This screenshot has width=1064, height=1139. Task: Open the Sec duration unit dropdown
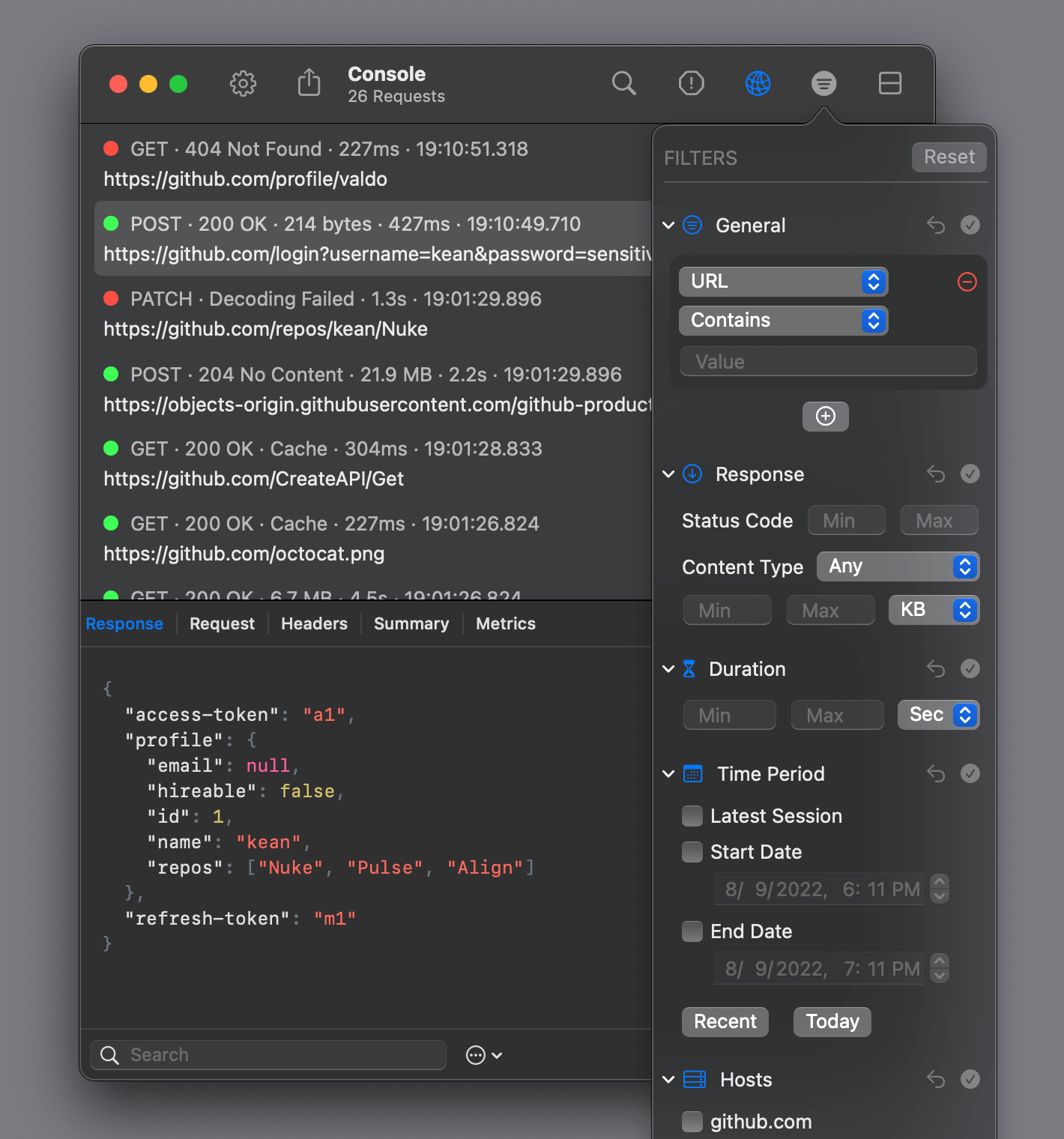pos(939,715)
